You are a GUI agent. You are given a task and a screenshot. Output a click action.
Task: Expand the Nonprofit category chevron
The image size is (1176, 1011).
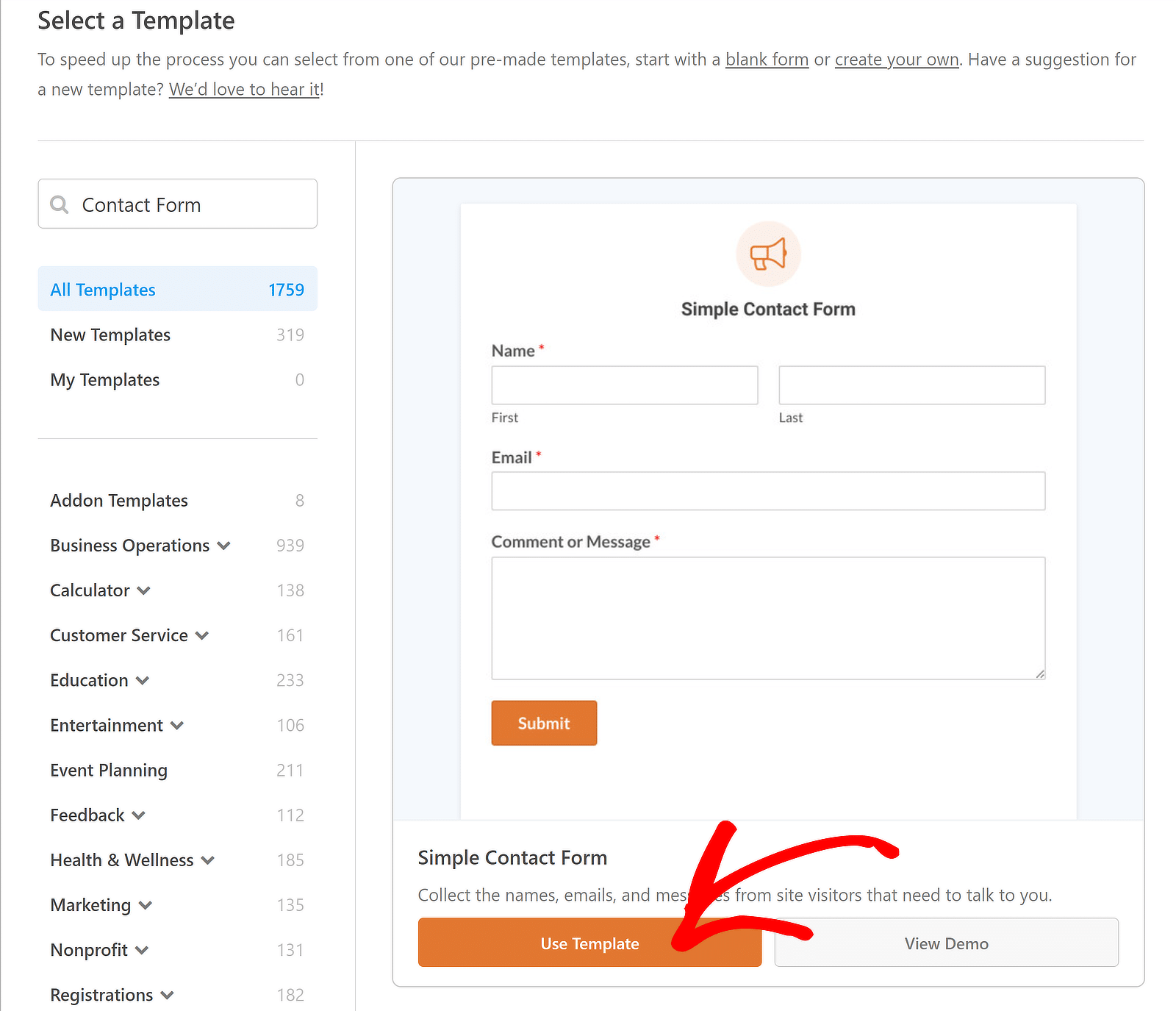pyautogui.click(x=142, y=950)
